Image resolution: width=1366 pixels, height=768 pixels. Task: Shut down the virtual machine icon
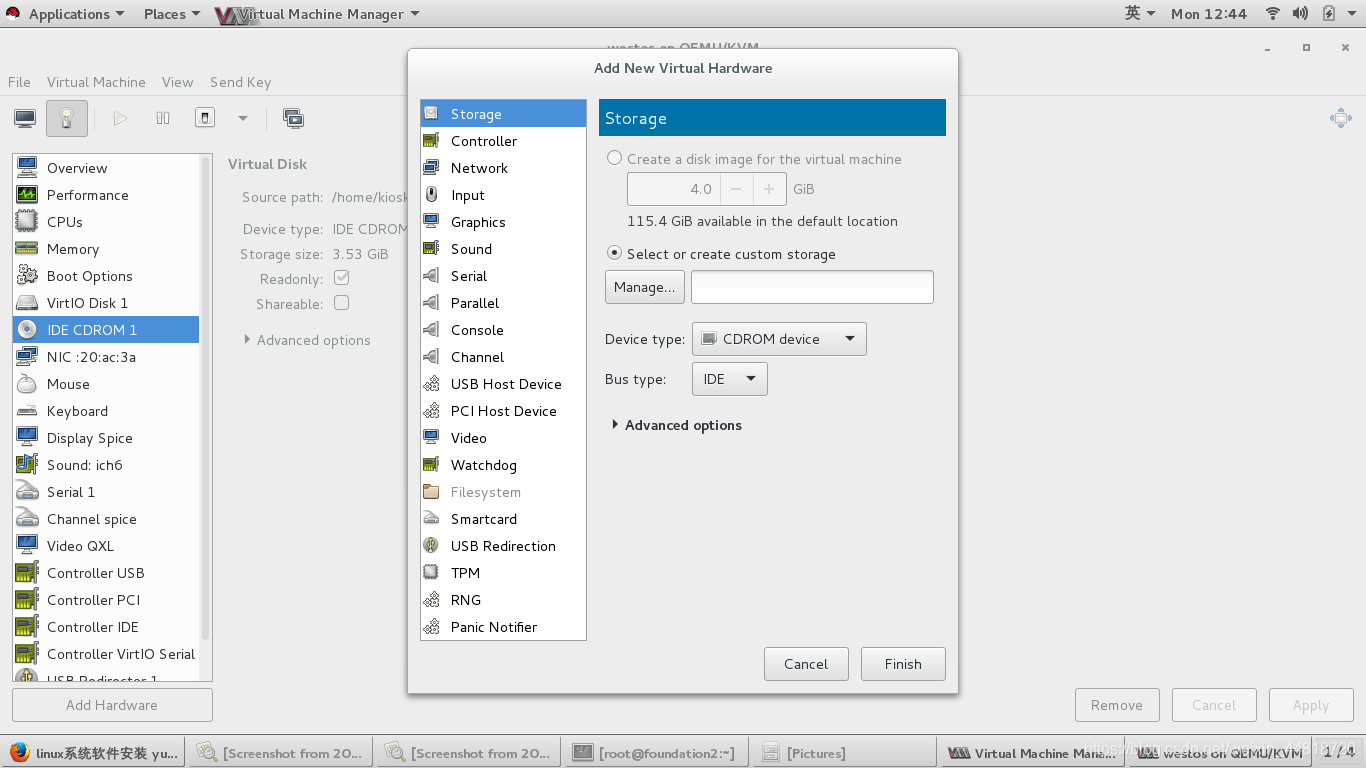pyautogui.click(x=204, y=118)
